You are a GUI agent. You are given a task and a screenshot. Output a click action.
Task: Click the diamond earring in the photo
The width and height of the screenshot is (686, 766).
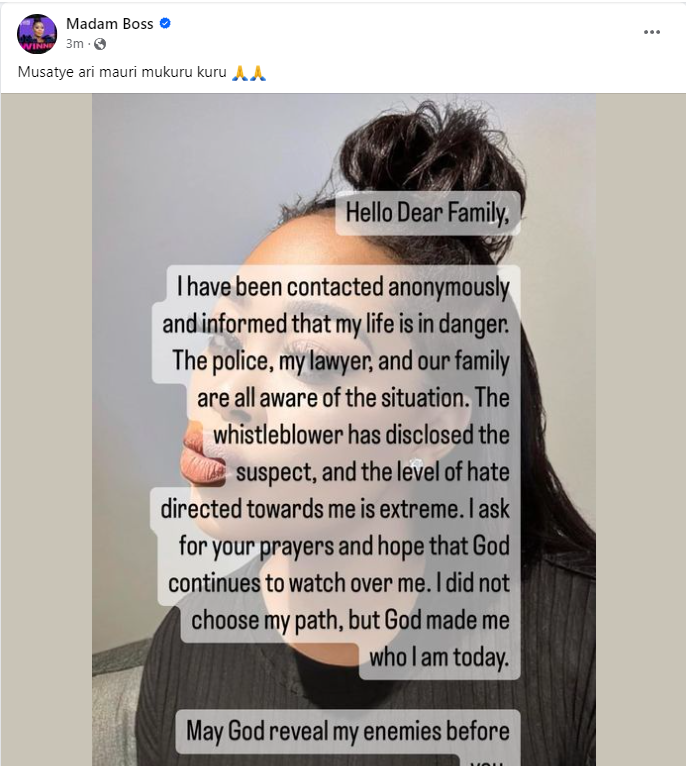[x=417, y=463]
